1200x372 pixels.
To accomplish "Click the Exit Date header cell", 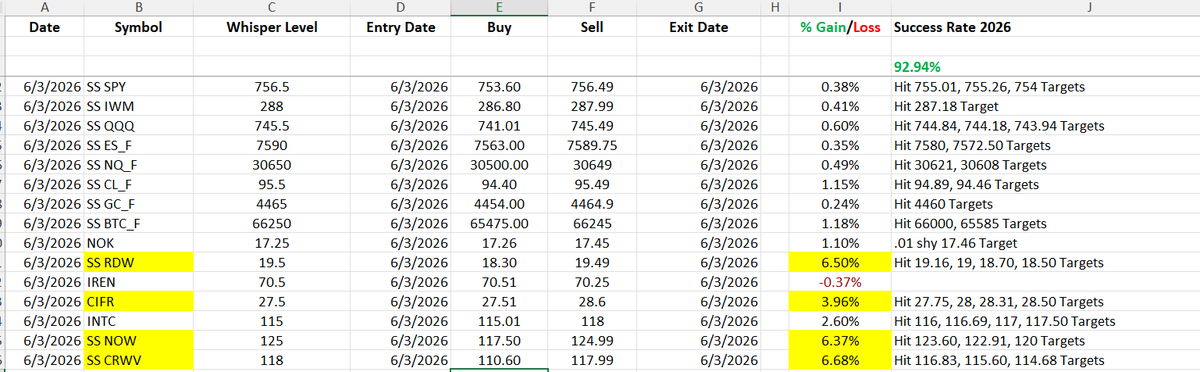I will click(x=698, y=28).
